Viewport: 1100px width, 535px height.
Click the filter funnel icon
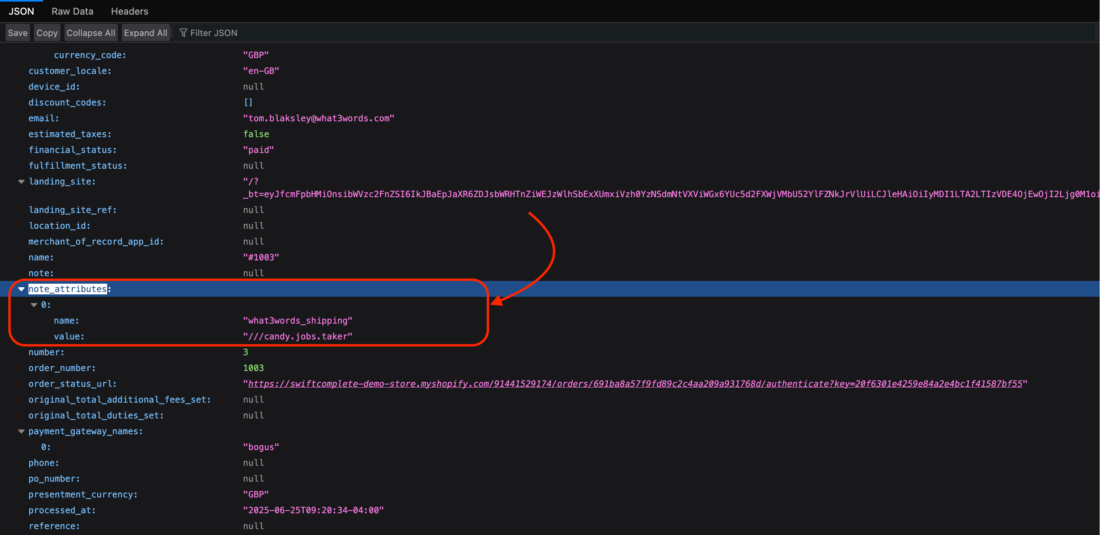[x=183, y=33]
